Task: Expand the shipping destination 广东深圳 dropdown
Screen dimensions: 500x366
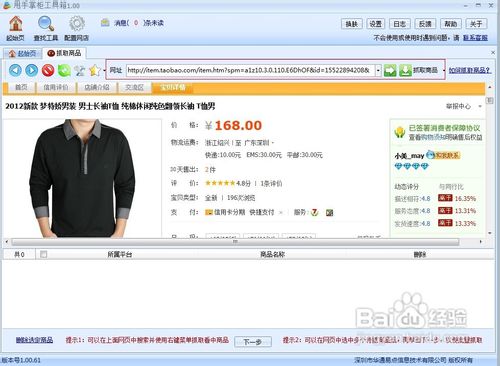Action: point(272,143)
